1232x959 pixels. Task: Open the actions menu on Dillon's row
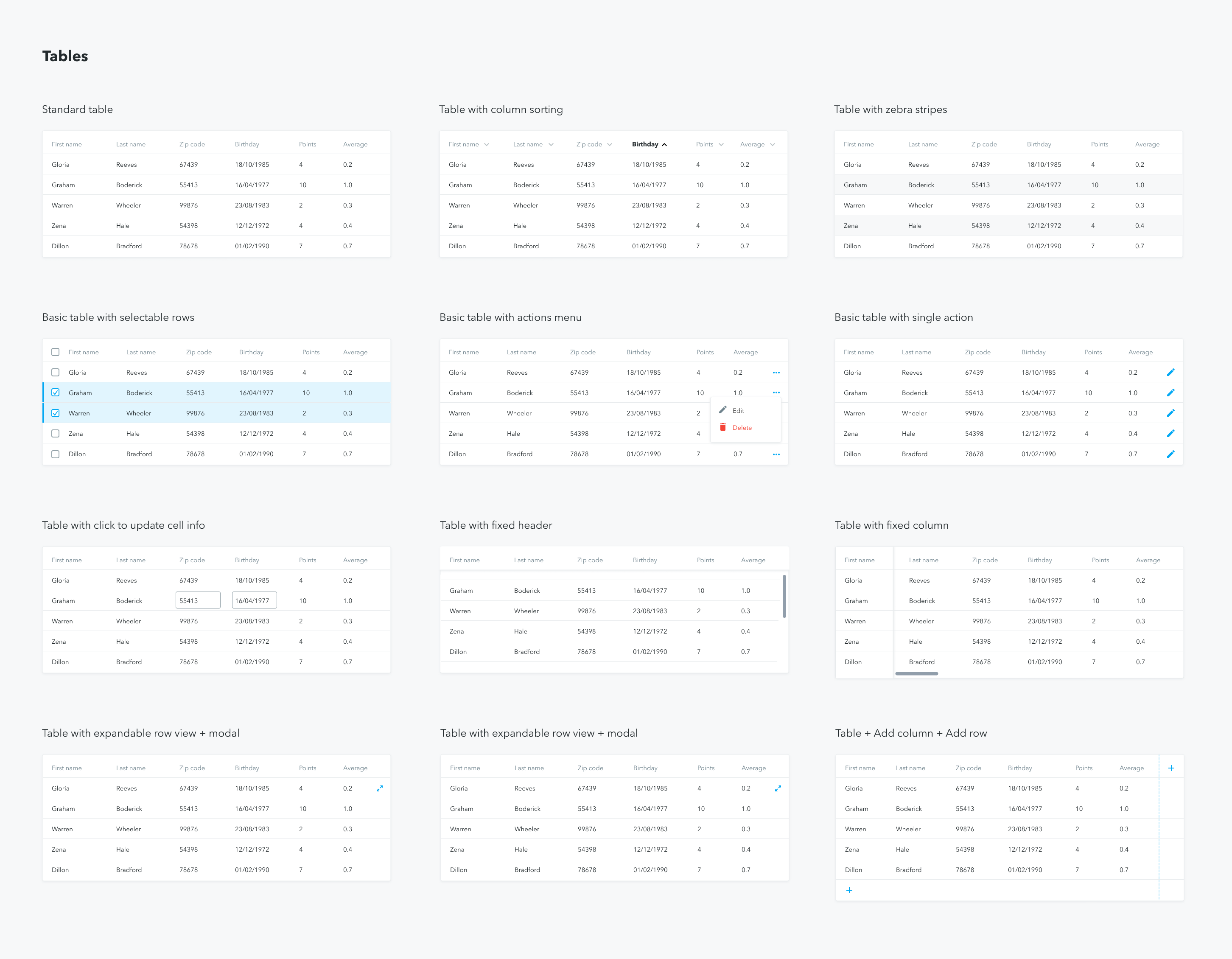pyautogui.click(x=776, y=454)
